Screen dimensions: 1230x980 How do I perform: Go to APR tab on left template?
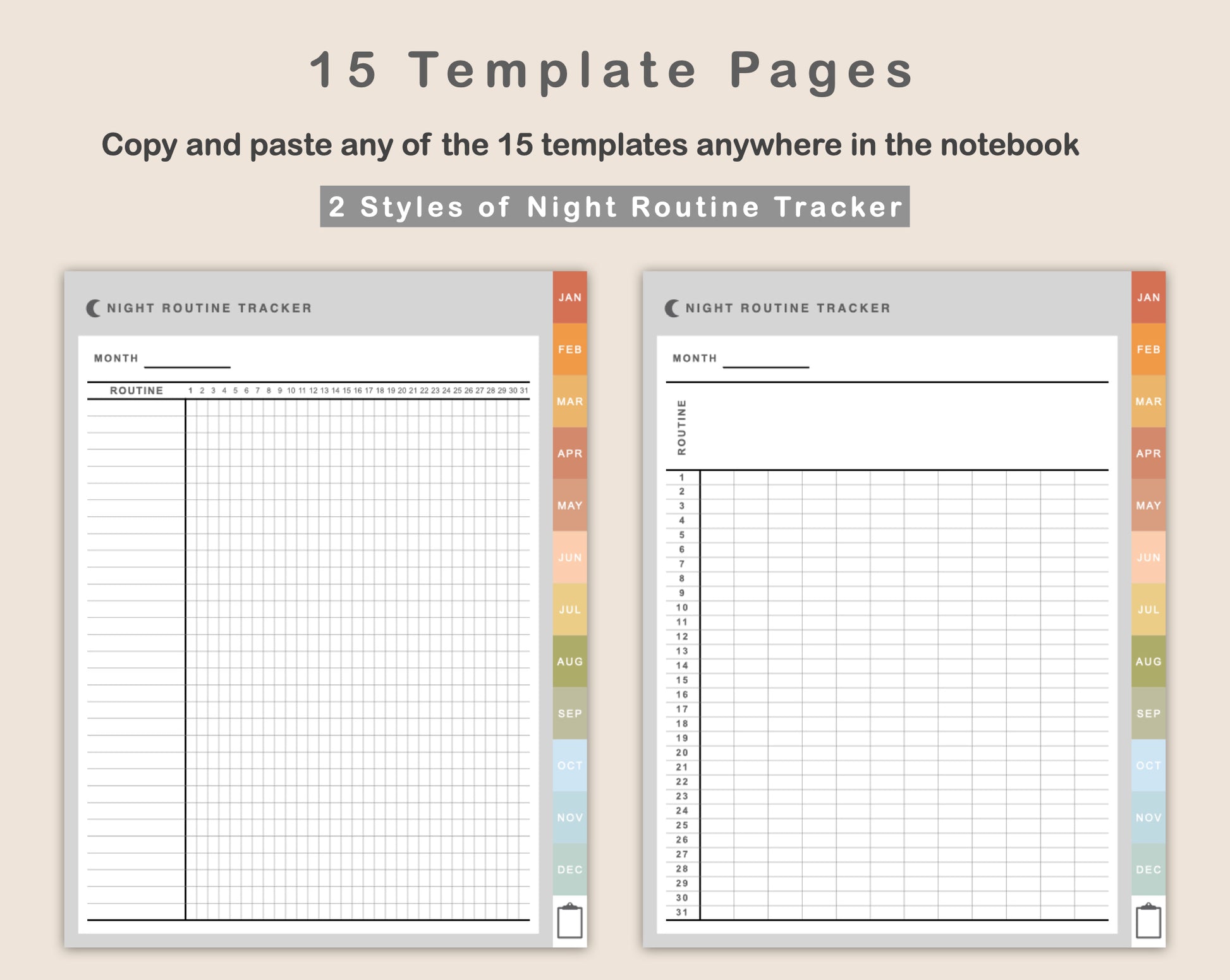point(569,453)
